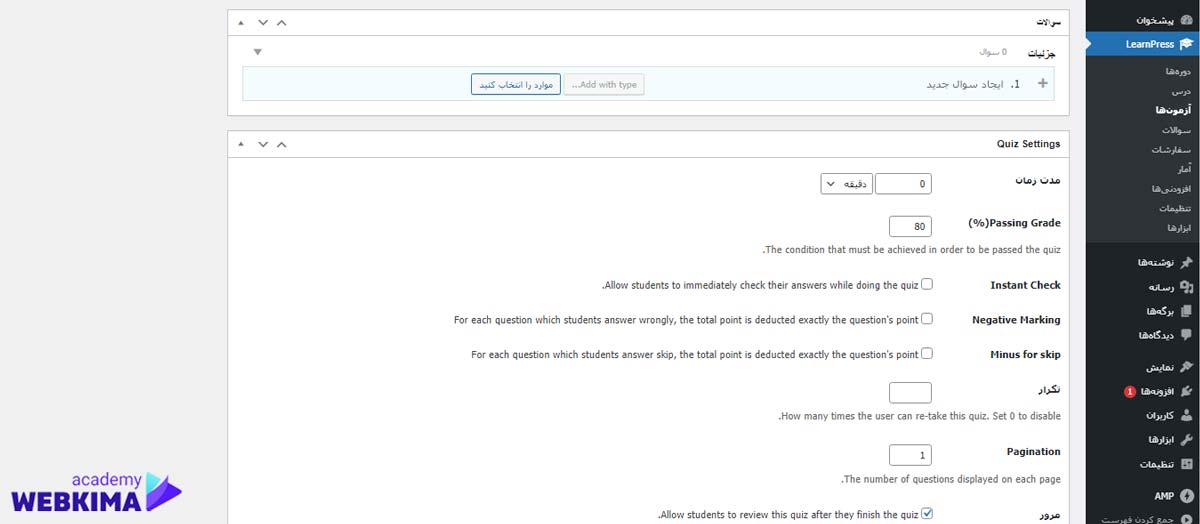Open the plugins (افزونه‌ها) icon
This screenshot has width=1200, height=524.
point(1186,391)
